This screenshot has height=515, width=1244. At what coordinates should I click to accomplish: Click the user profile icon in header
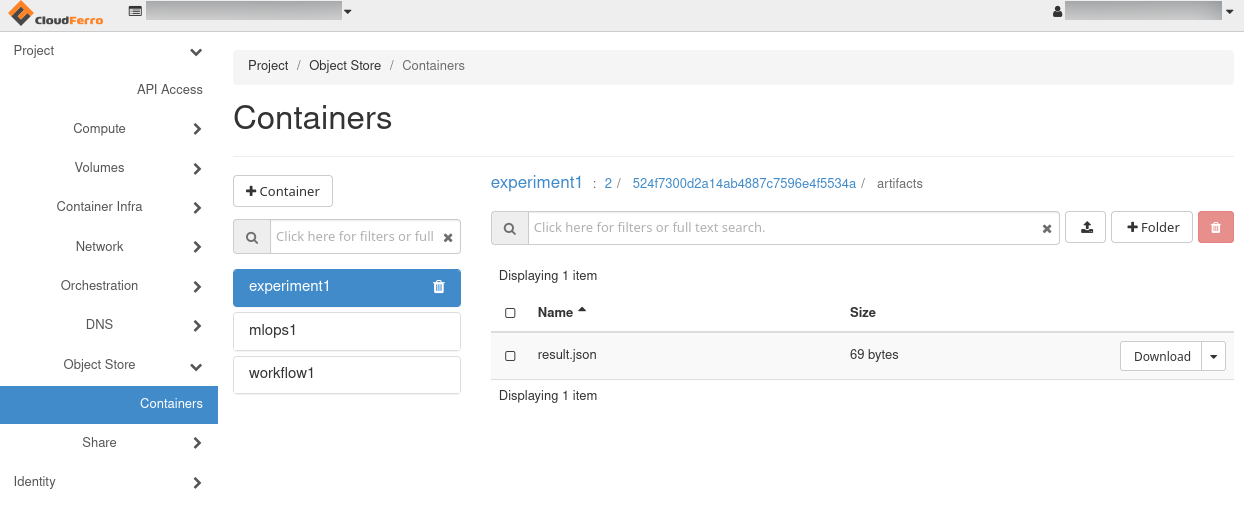point(1057,12)
